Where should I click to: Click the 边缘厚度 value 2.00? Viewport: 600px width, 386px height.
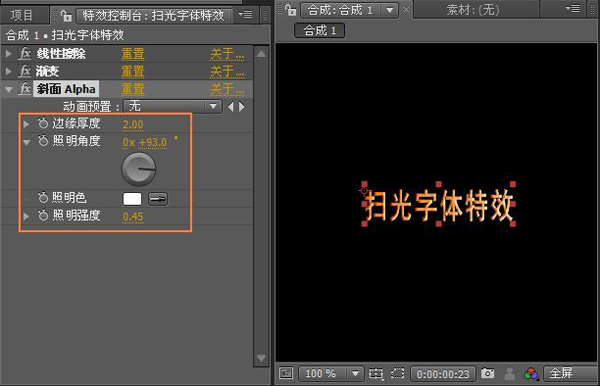point(133,124)
